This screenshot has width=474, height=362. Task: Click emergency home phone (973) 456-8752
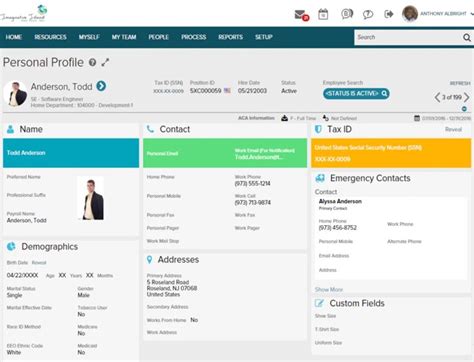(x=338, y=228)
